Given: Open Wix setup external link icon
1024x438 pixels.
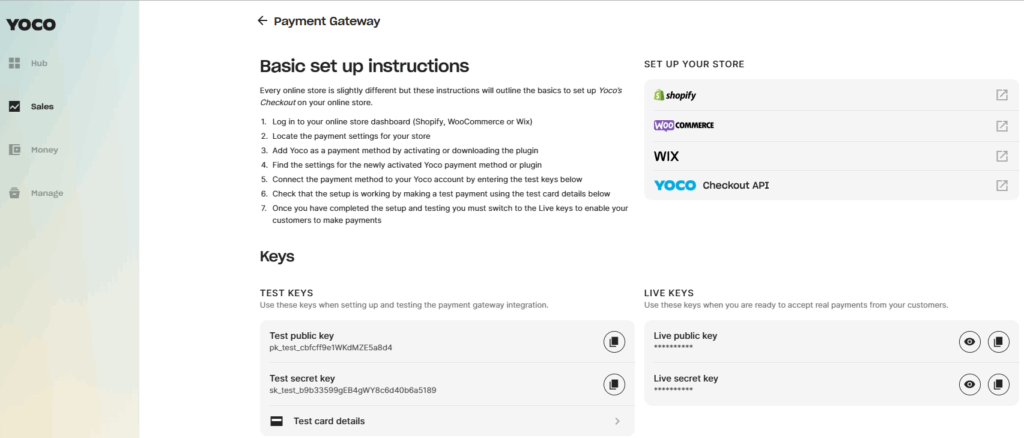Looking at the screenshot, I should point(1001,156).
